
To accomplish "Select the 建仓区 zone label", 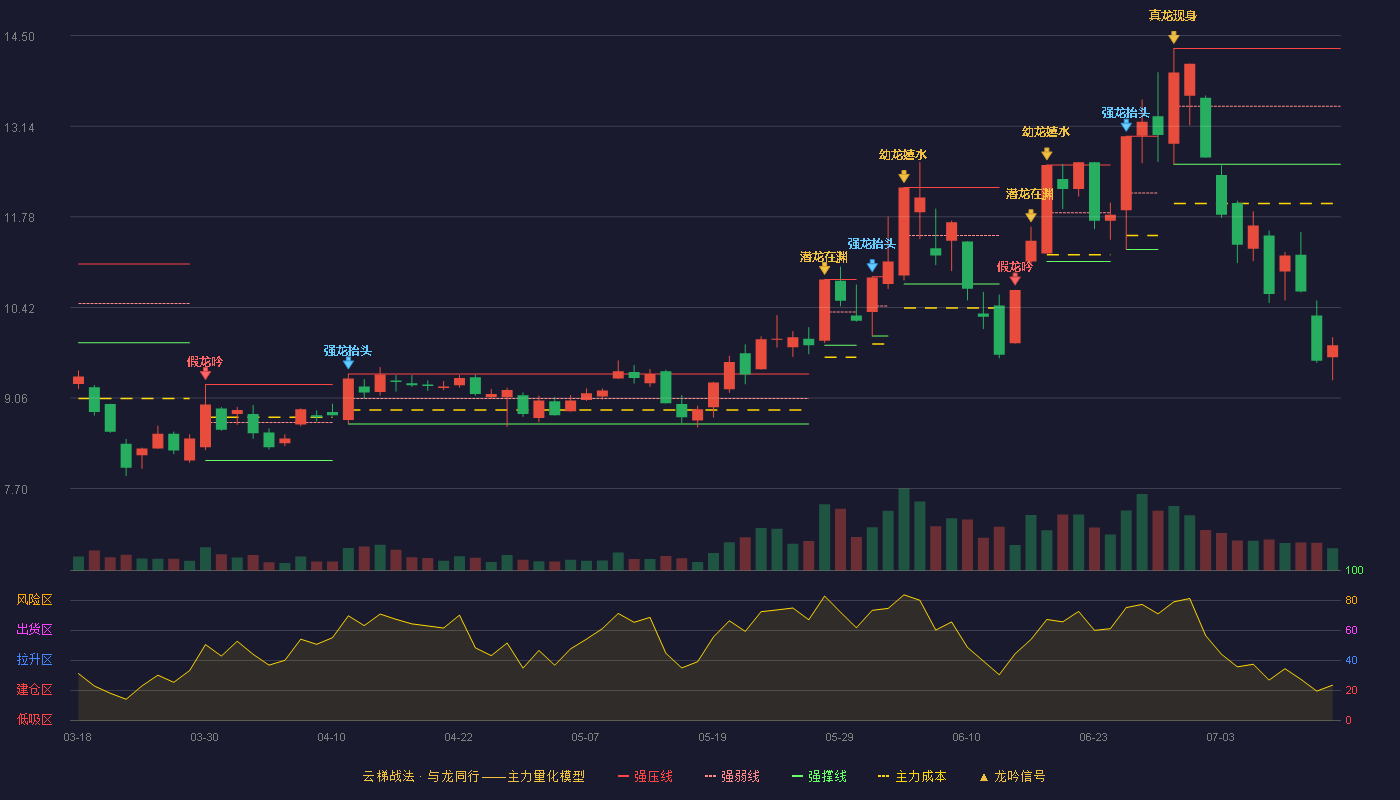I will point(34,690).
